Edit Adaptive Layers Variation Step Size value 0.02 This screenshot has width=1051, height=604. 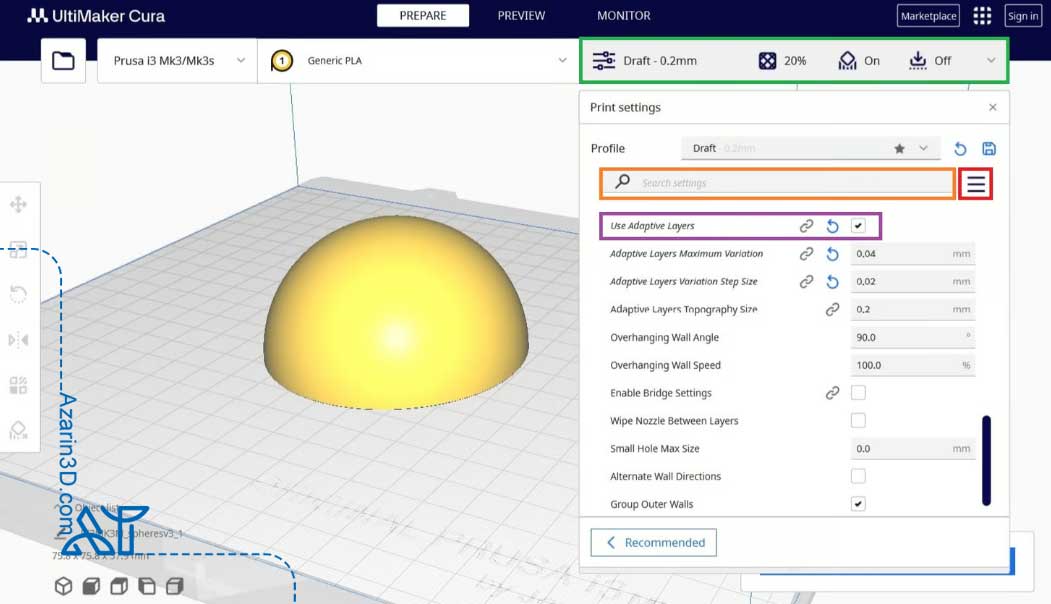click(912, 282)
